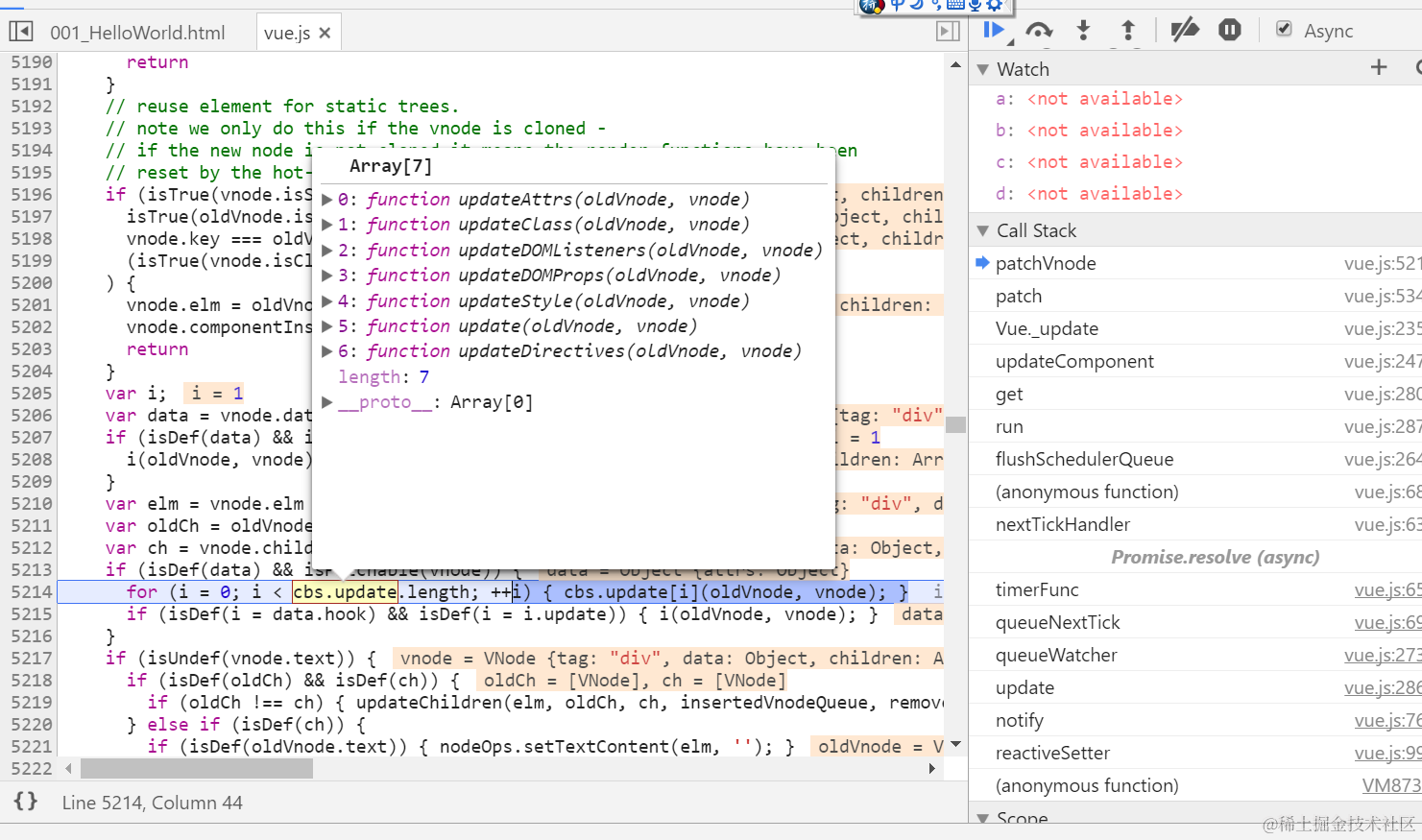The height and width of the screenshot is (840, 1422).
Task: Click the 'length: 7' property in popup
Action: [x=384, y=377]
